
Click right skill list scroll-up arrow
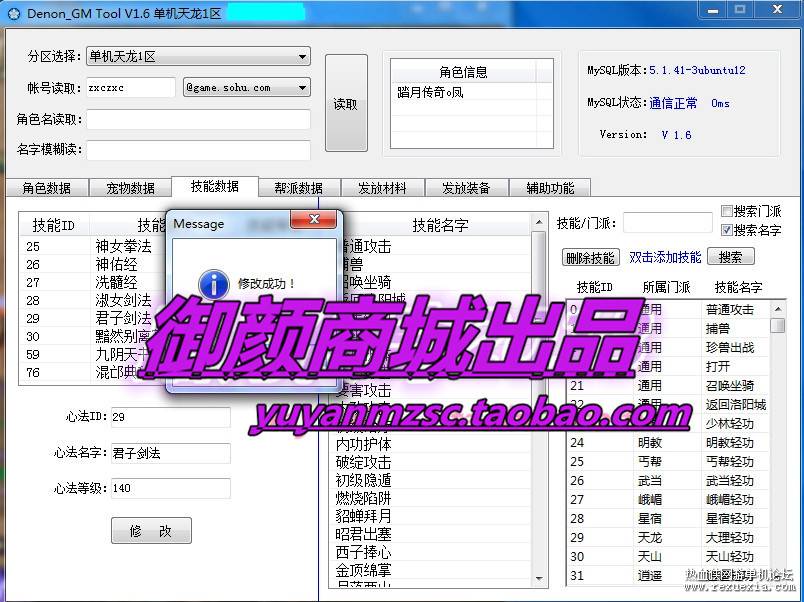coord(778,309)
